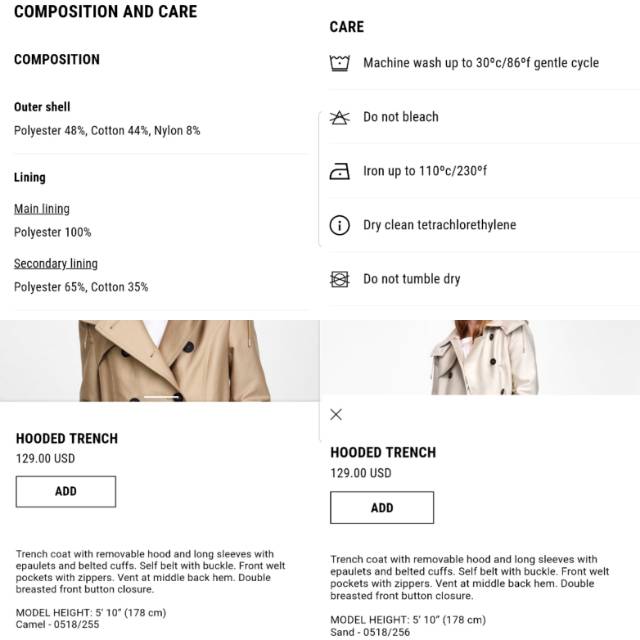The width and height of the screenshot is (640, 640).
Task: Click the dry clean info icon
Action: click(x=340, y=225)
